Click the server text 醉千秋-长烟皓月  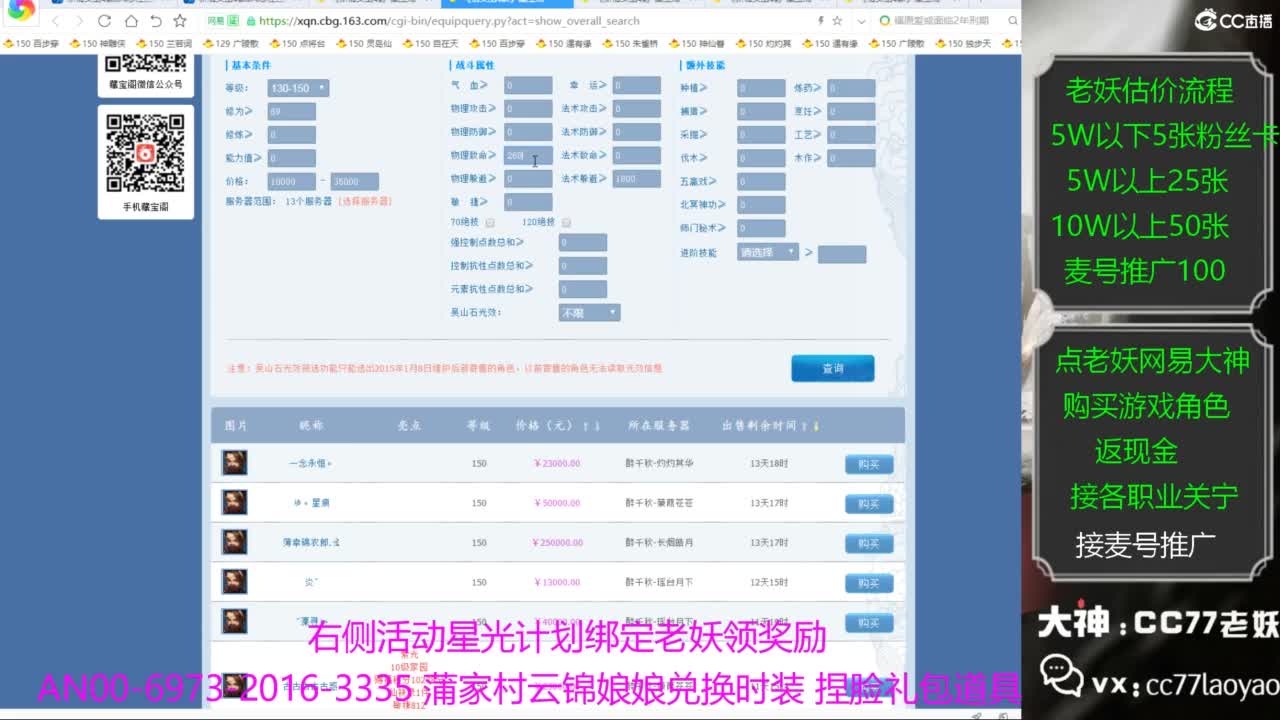658,542
